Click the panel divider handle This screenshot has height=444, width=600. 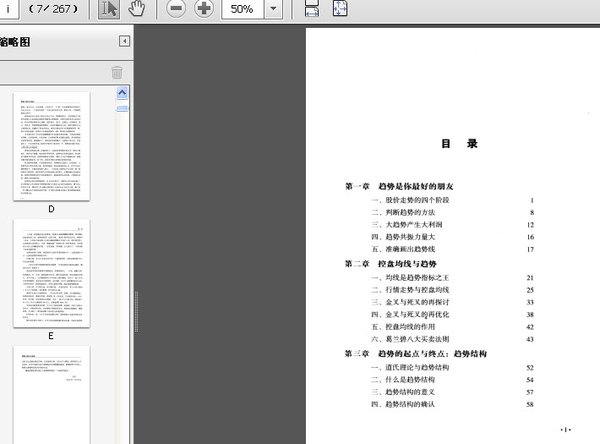tap(135, 300)
